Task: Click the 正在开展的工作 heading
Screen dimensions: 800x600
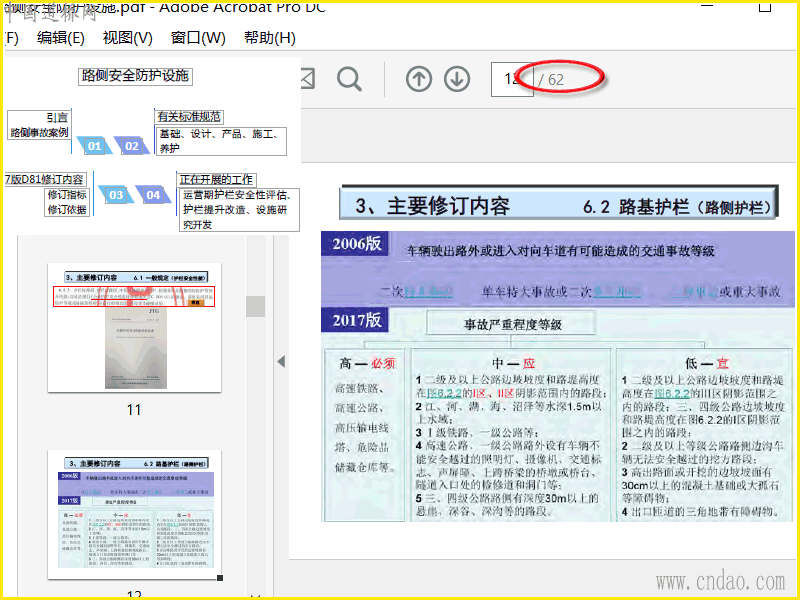Action: 216,180
